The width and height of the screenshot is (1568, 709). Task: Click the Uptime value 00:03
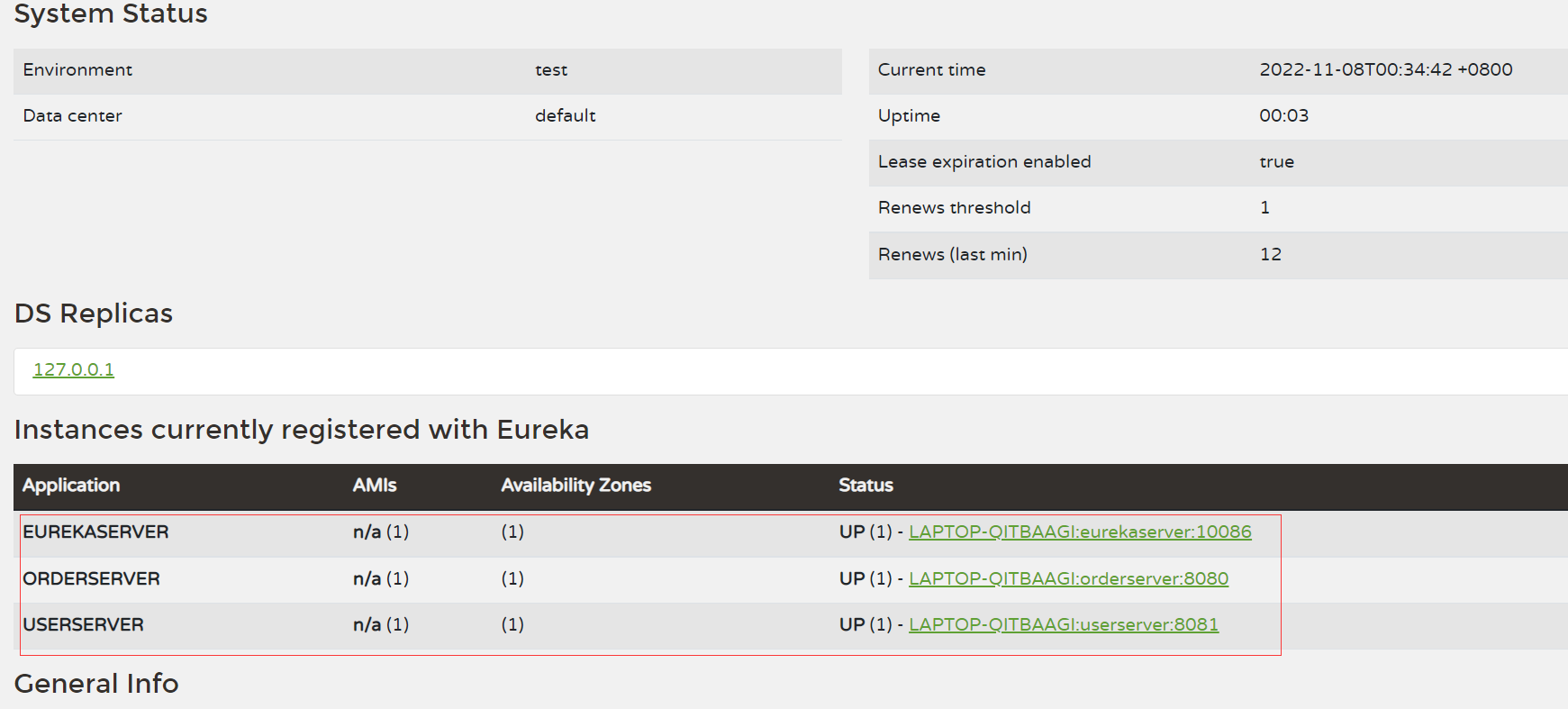click(1284, 115)
